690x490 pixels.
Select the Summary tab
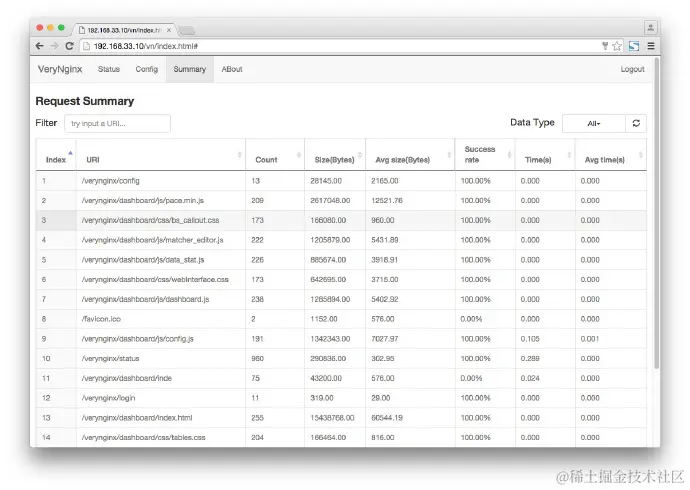pos(190,69)
